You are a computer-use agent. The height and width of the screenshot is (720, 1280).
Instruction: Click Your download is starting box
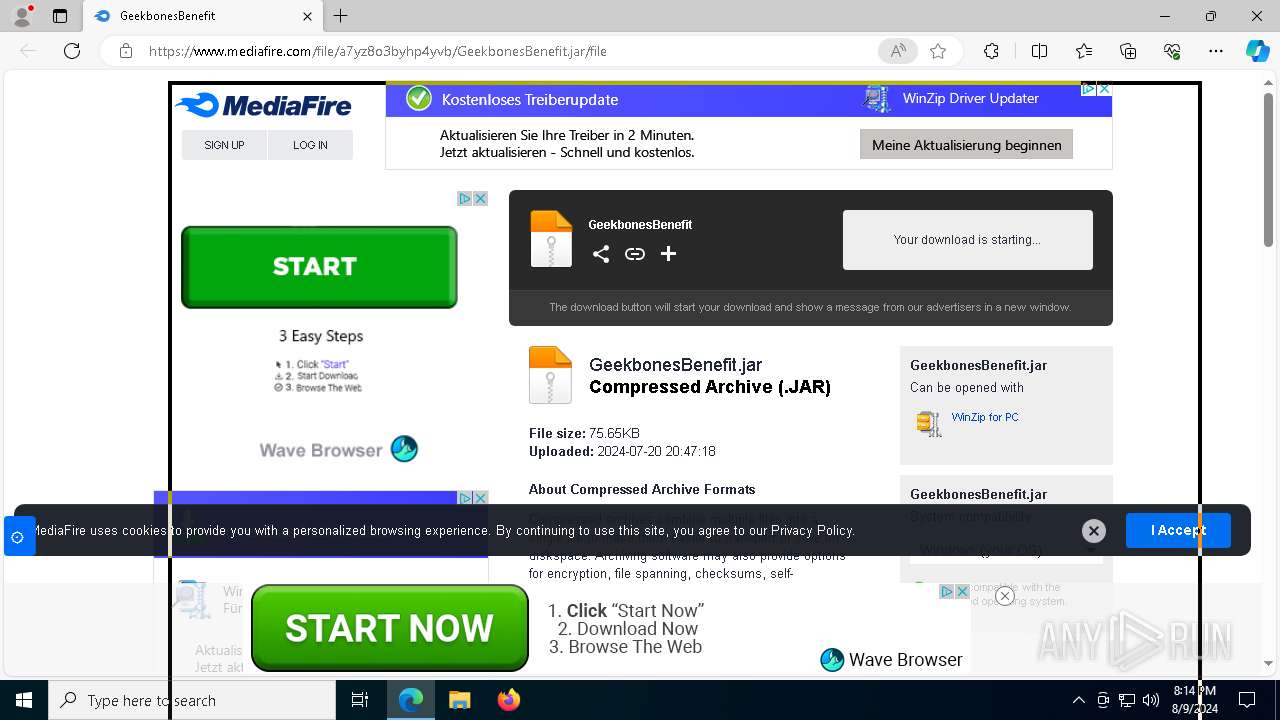(968, 240)
